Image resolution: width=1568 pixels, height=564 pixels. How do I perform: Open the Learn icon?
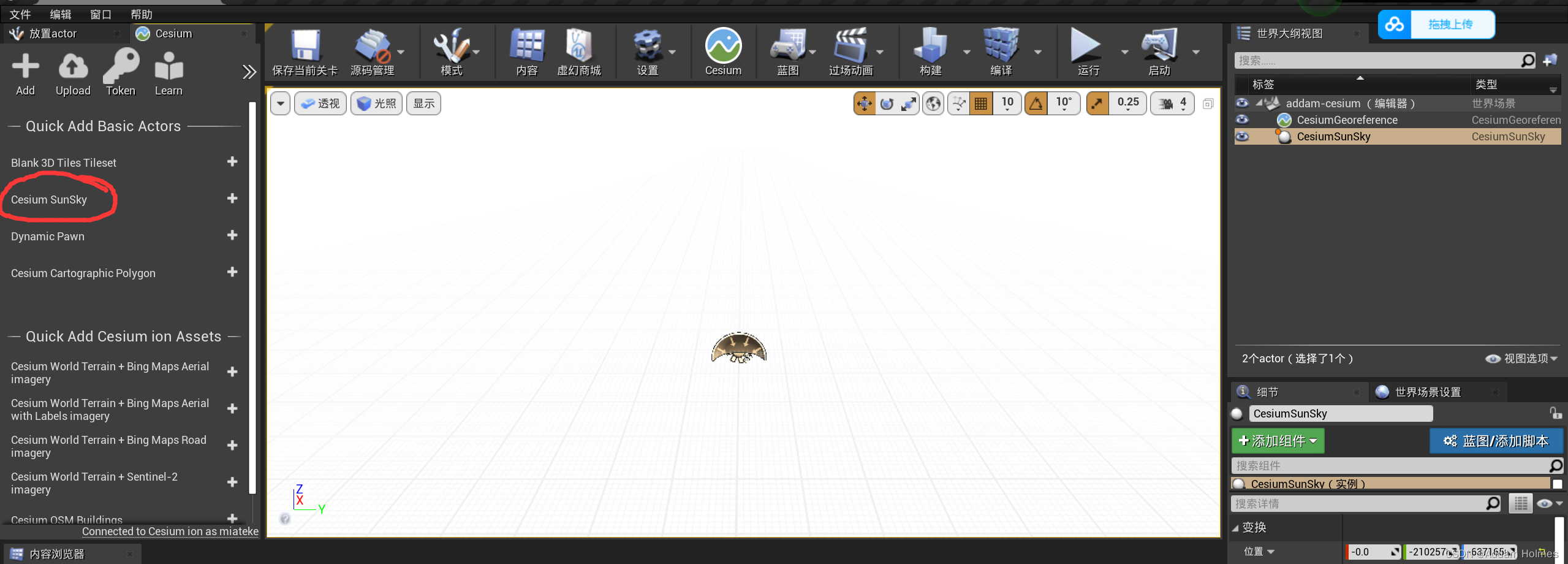(x=169, y=66)
